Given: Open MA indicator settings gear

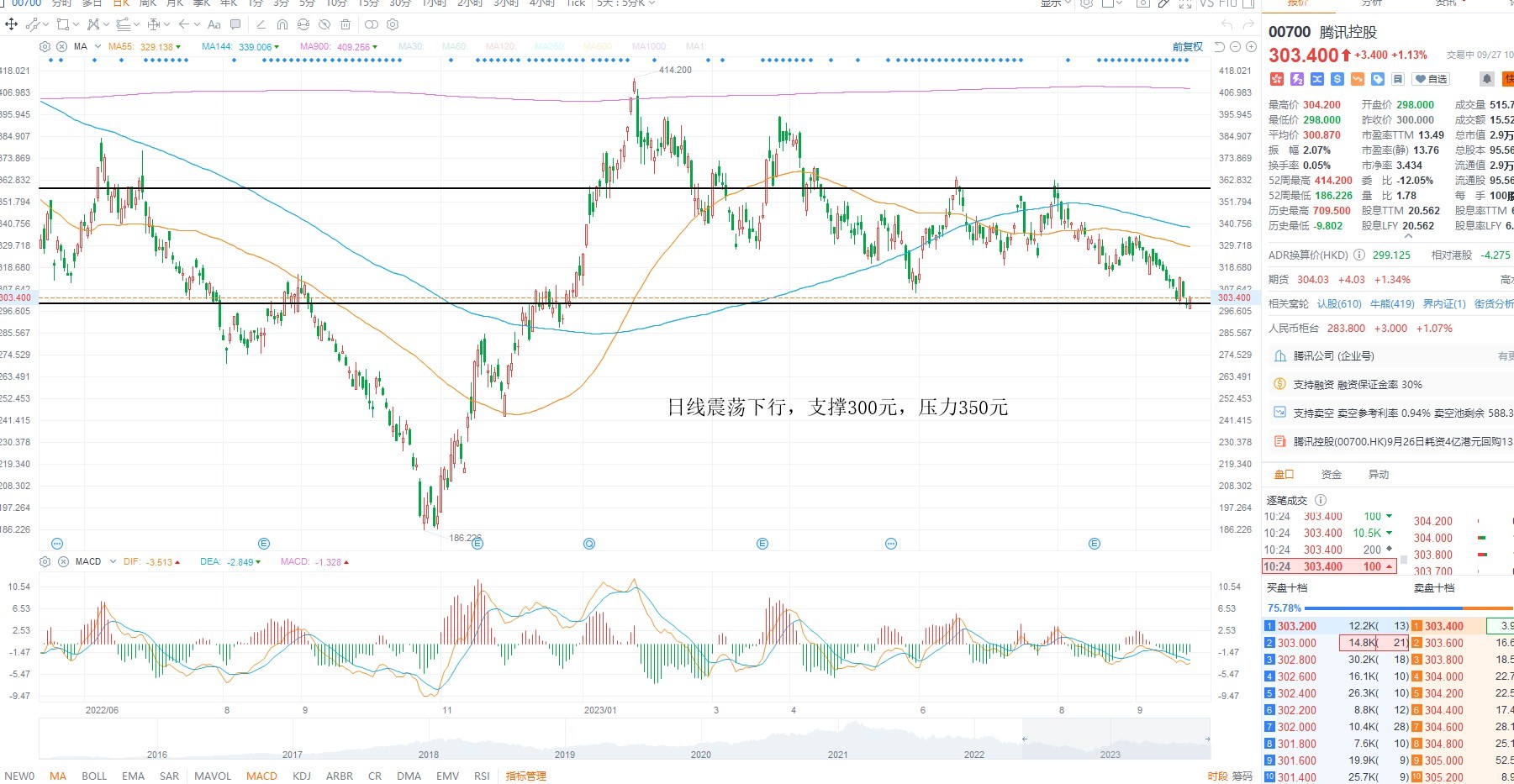Looking at the screenshot, I should pos(45,46).
